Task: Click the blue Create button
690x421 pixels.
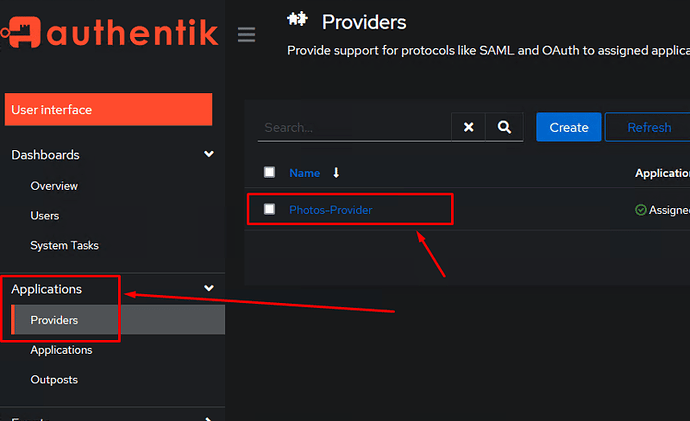Action: point(569,127)
